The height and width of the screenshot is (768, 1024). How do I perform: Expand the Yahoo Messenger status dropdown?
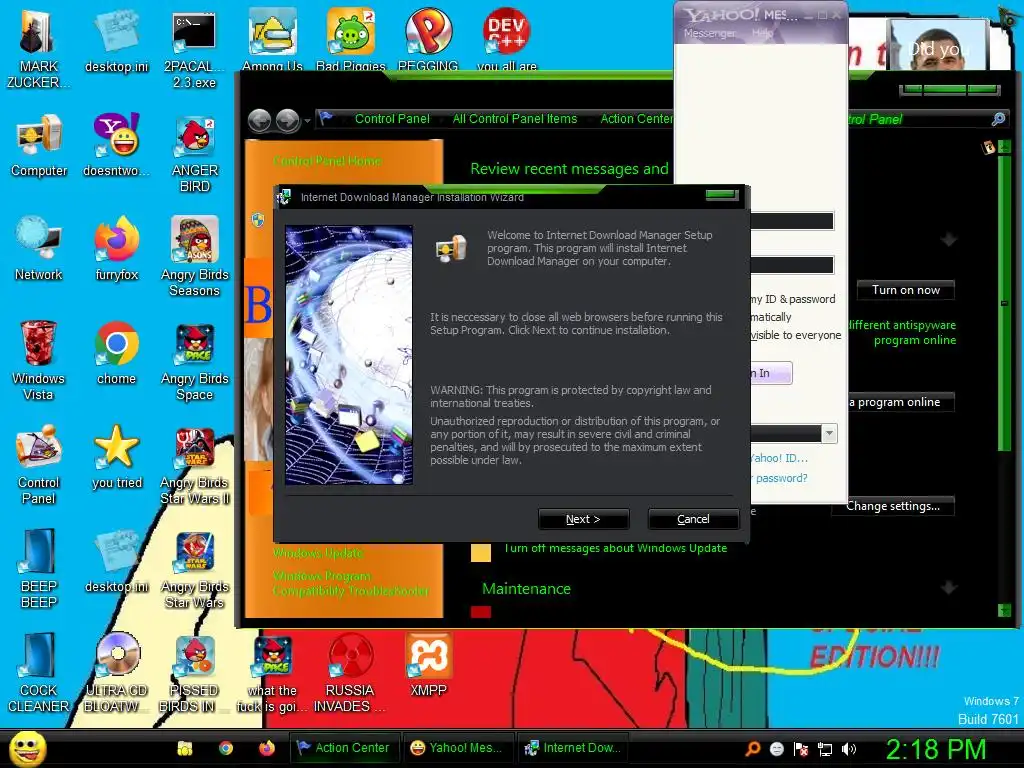(x=829, y=433)
